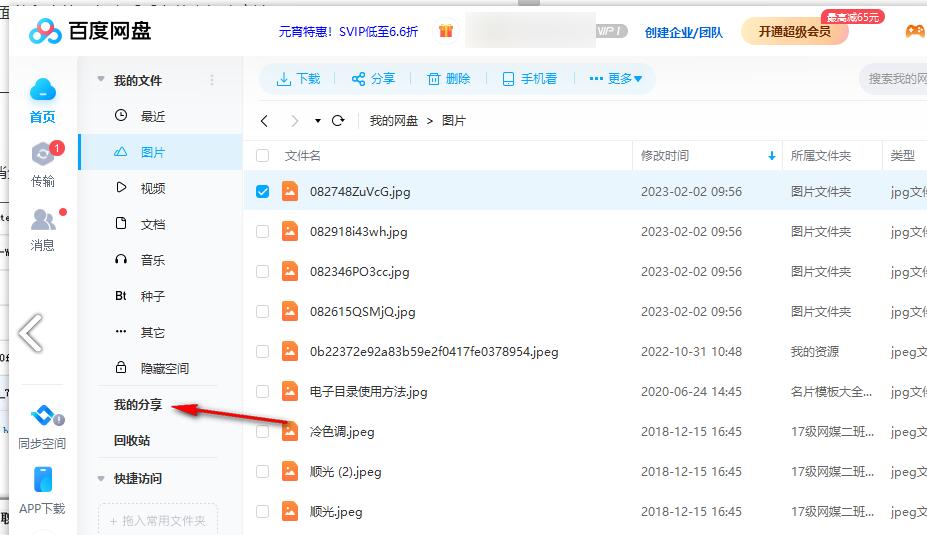Click the 分享 share toolbar button
The height and width of the screenshot is (535, 927).
[x=373, y=79]
